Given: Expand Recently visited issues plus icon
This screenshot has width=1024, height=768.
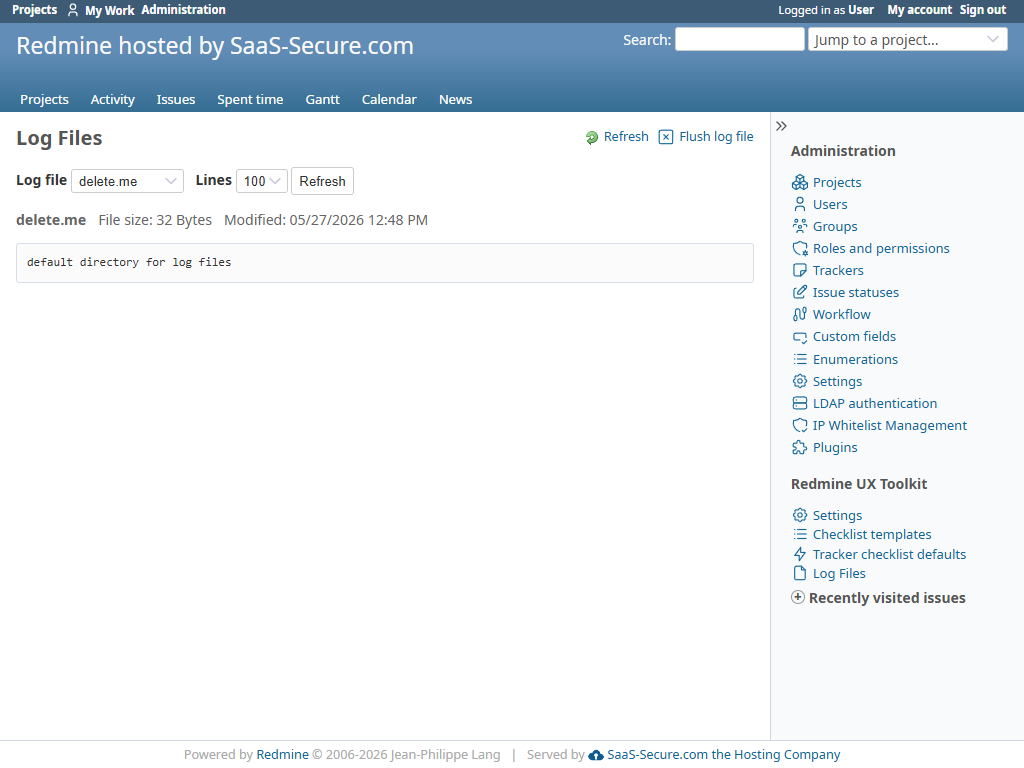Looking at the screenshot, I should click(797, 597).
